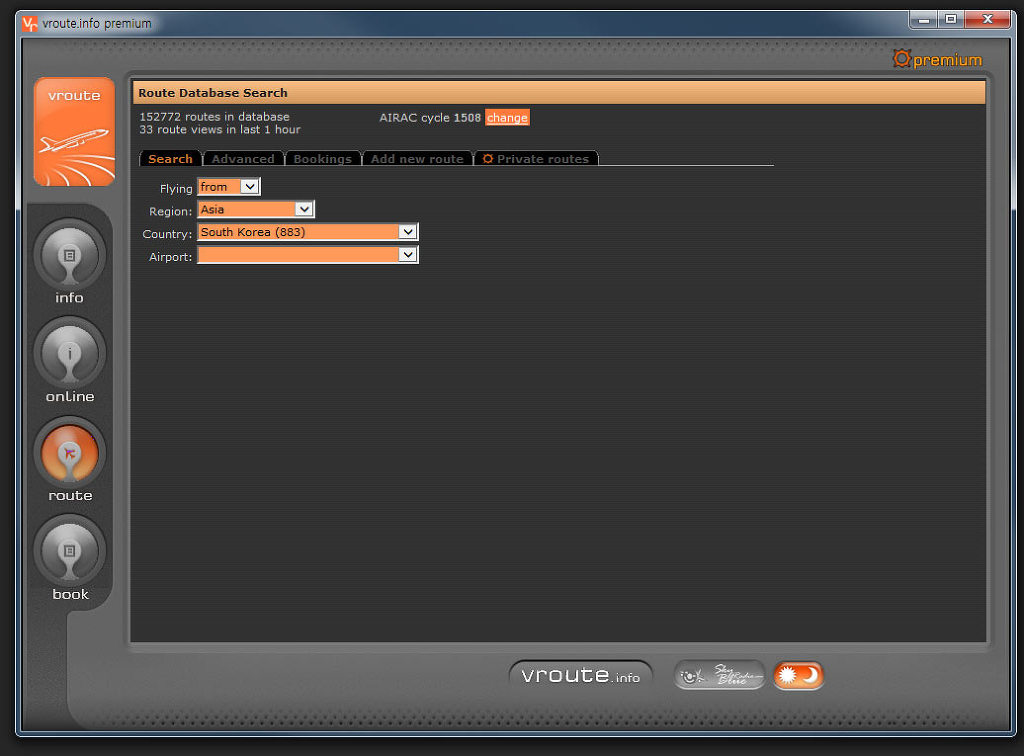Image resolution: width=1024 pixels, height=756 pixels.
Task: Toggle the day/night theme switch
Action: tap(798, 675)
